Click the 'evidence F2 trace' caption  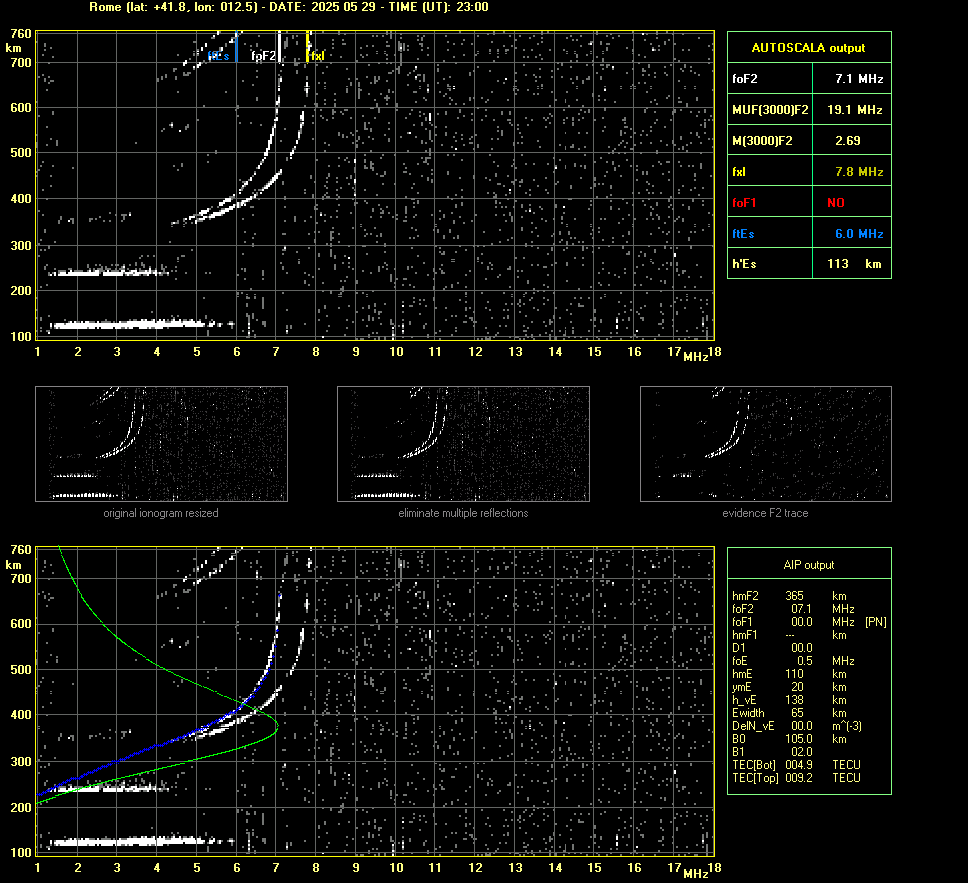tap(766, 513)
